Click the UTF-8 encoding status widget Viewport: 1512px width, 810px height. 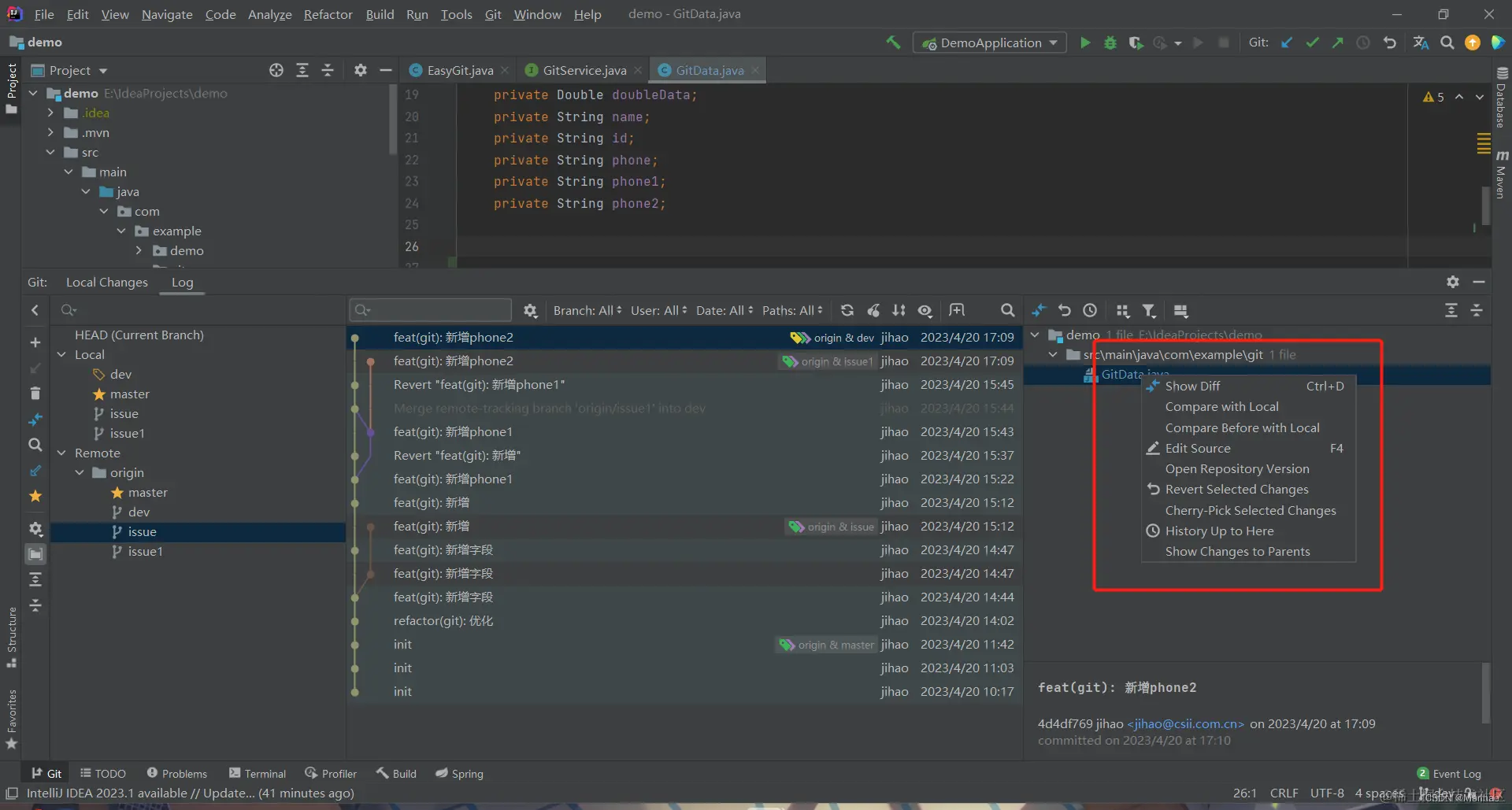[1327, 793]
